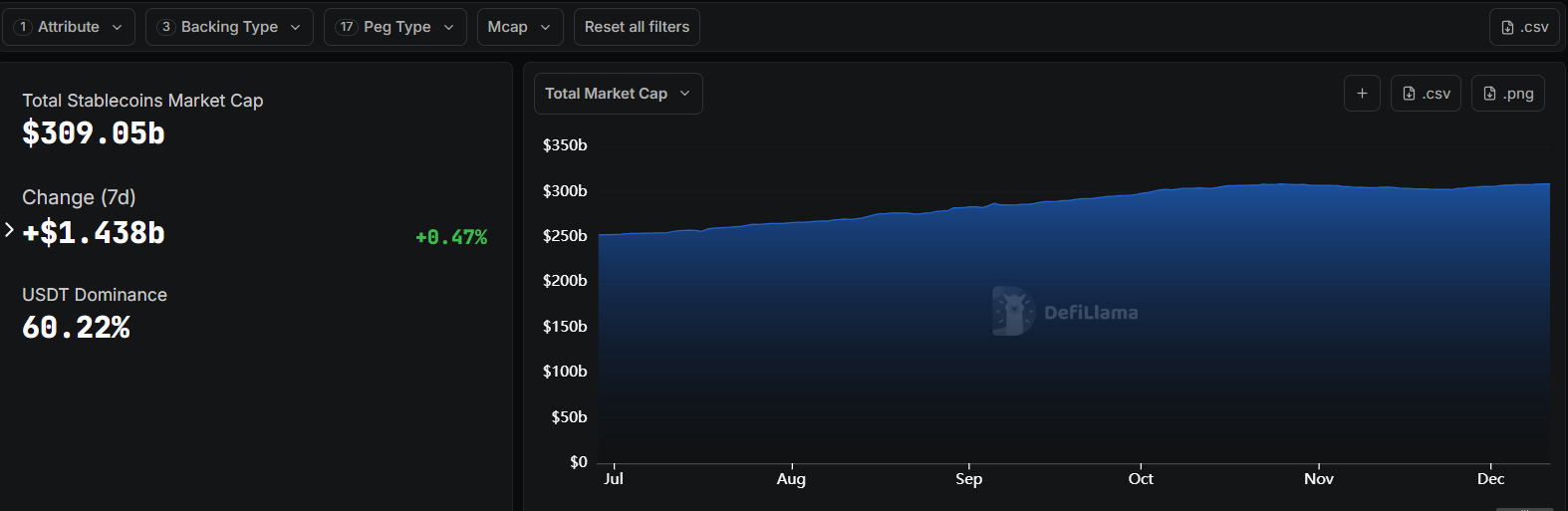Click the USDT Dominance 60.22% value
Image resolution: width=1568 pixels, height=511 pixels.
(x=77, y=327)
